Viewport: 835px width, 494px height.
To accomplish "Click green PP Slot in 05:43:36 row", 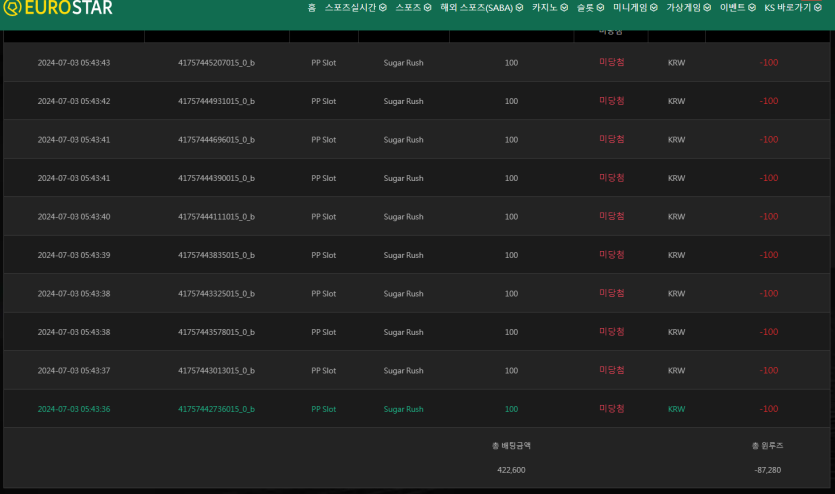I will pyautogui.click(x=324, y=409).
